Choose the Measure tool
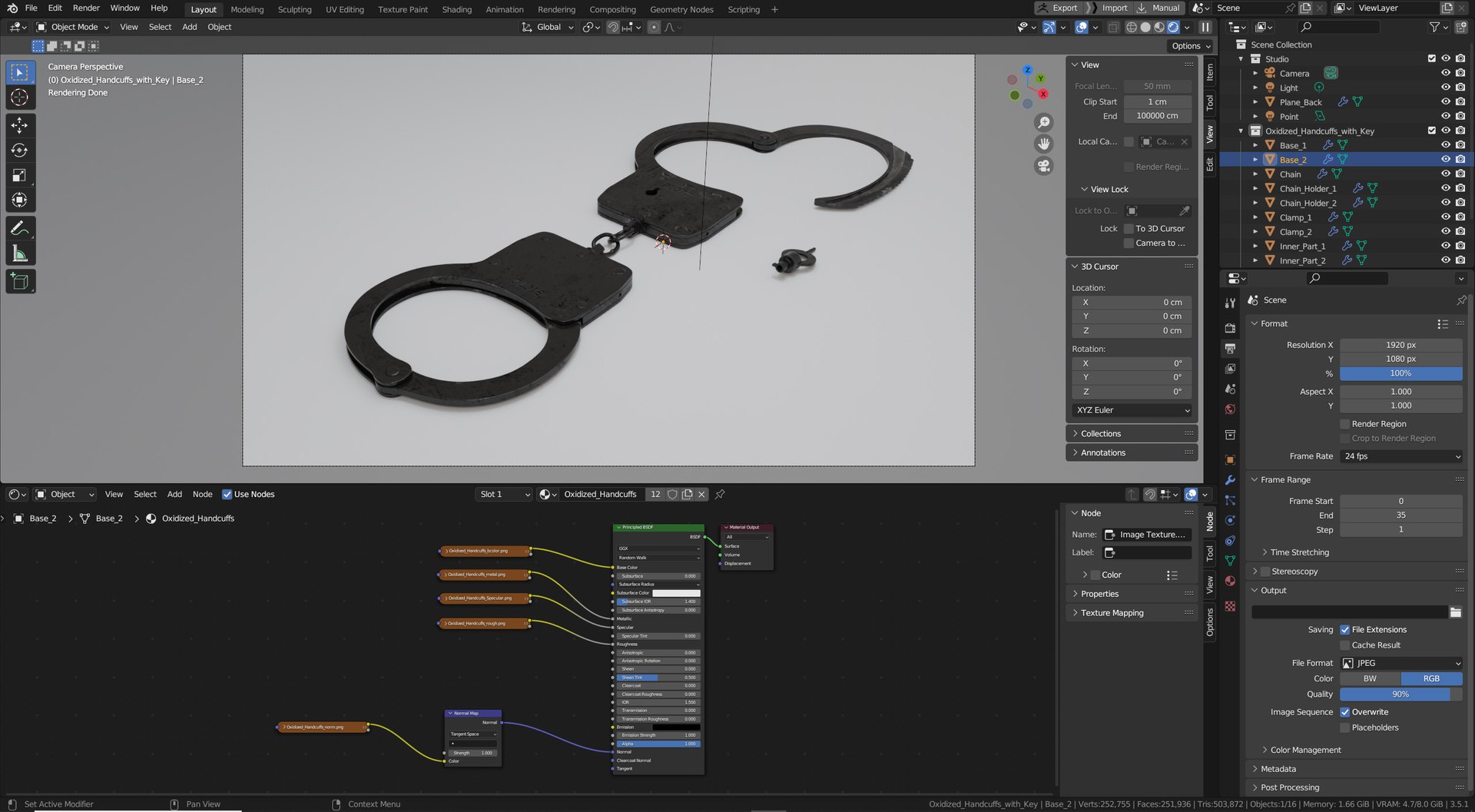The width and height of the screenshot is (1475, 812). [x=20, y=254]
